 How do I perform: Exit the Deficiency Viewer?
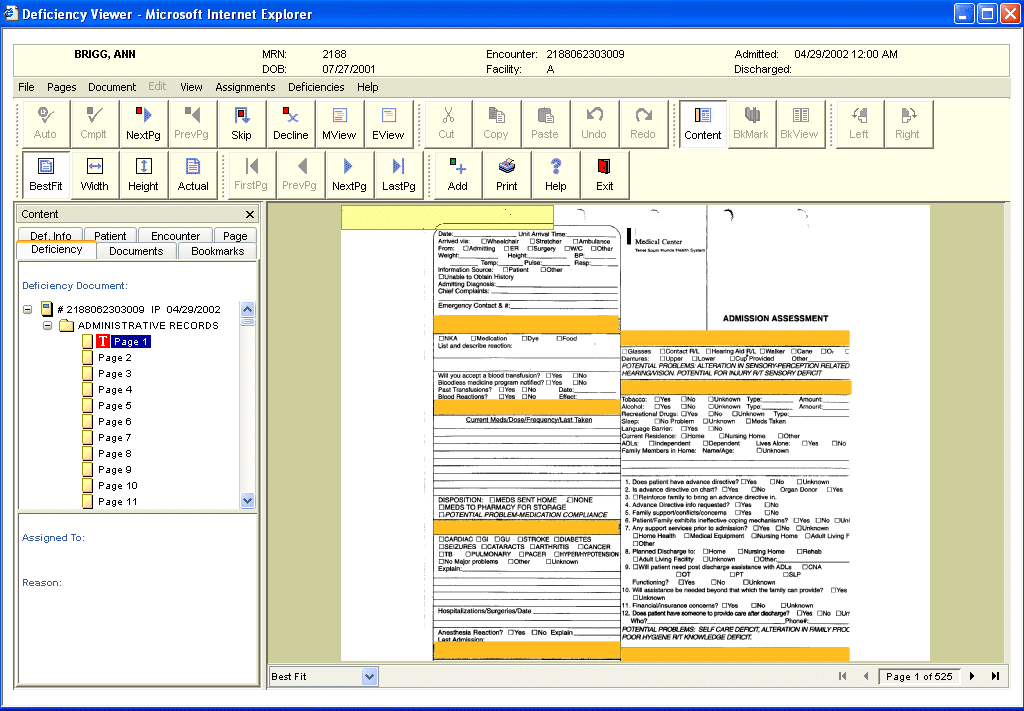pyautogui.click(x=605, y=174)
